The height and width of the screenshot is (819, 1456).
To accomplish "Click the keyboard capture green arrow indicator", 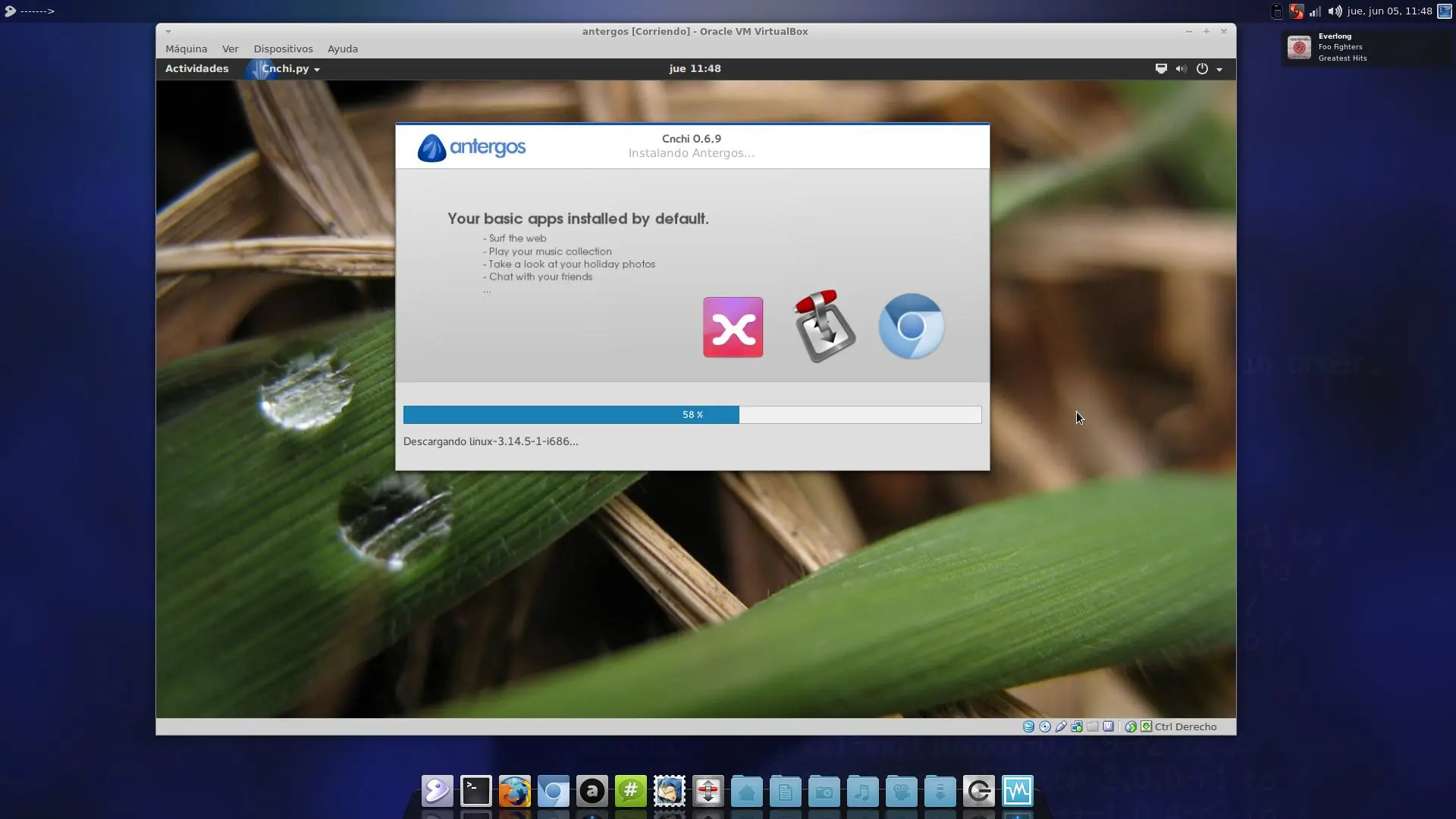I will pyautogui.click(x=1146, y=726).
